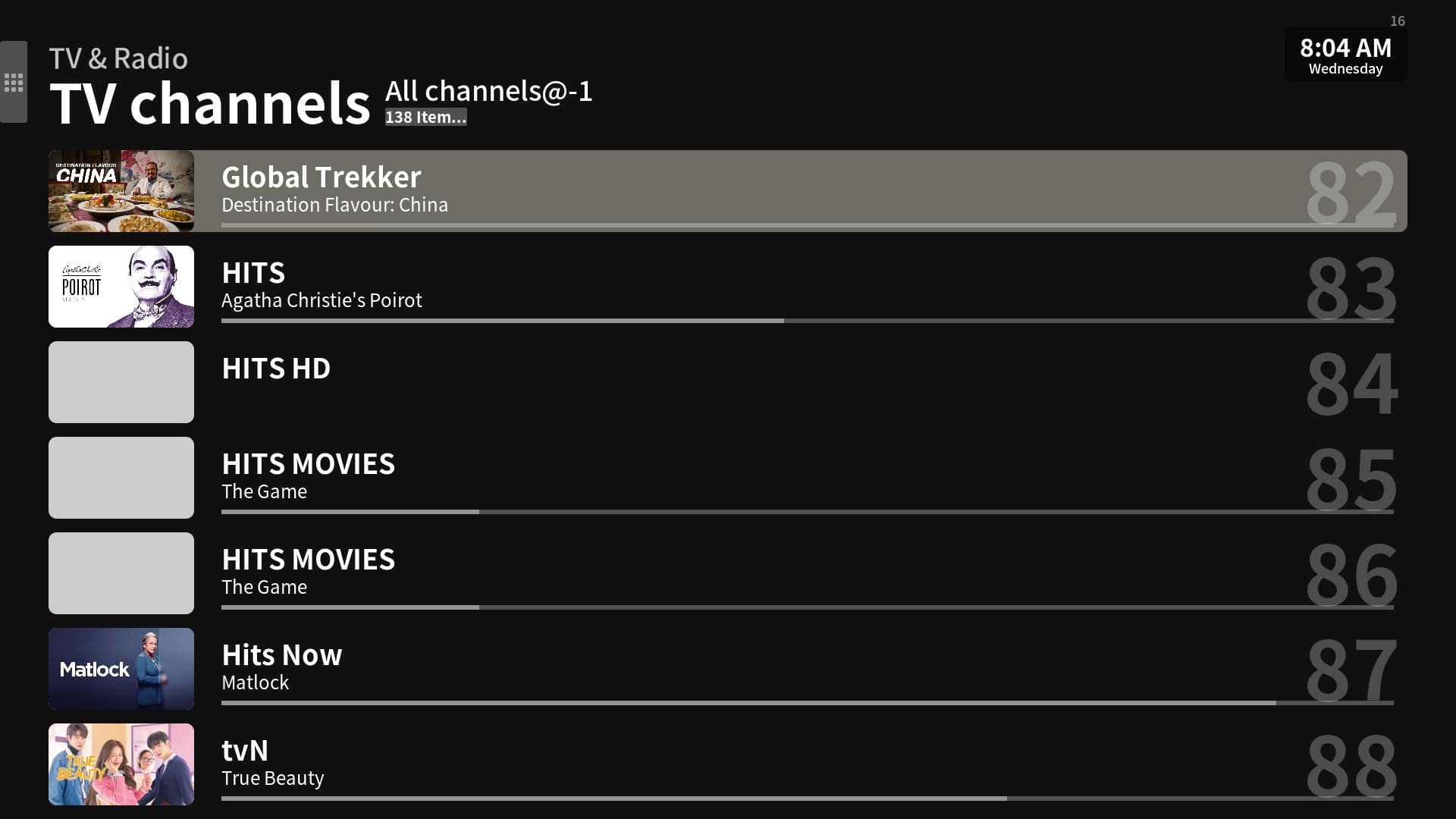The image size is (1456, 819).
Task: Click the Poirot show thumbnail
Action: pos(121,287)
